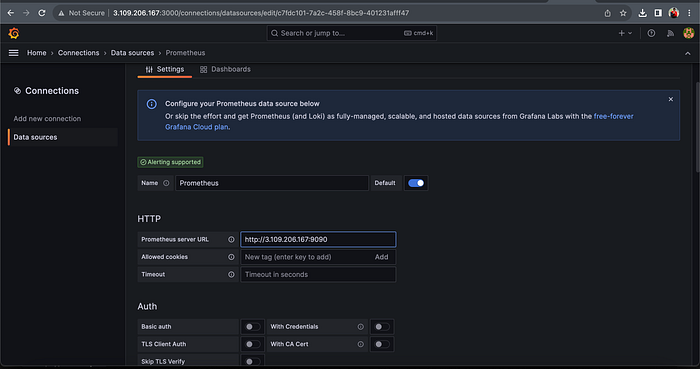
Task: Enable With CA Cert toggle
Action: click(382, 344)
